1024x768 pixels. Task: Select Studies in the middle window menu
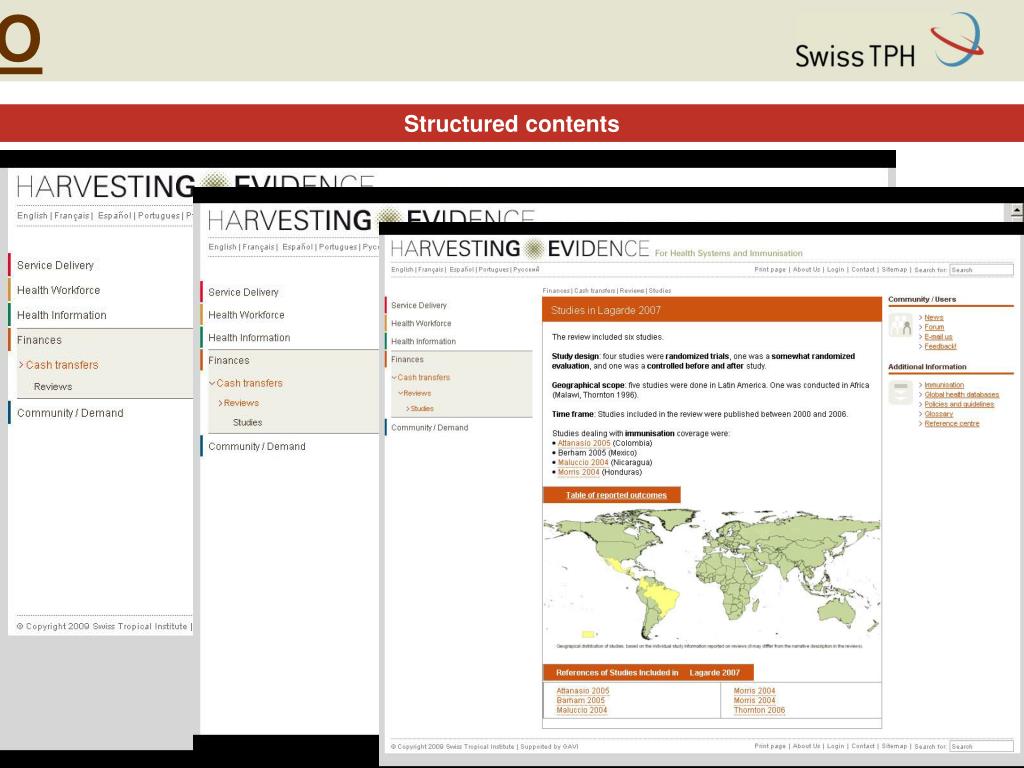click(248, 423)
